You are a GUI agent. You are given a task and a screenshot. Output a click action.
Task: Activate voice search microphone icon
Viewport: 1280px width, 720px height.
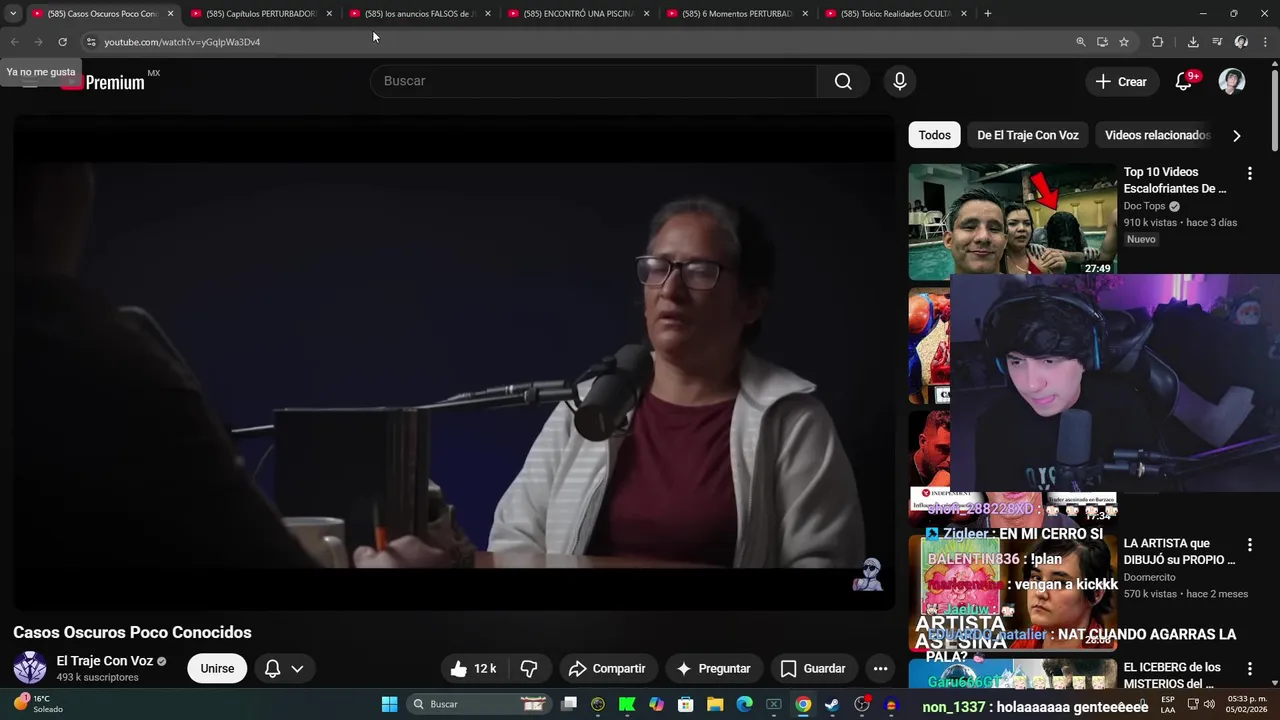[x=900, y=81]
